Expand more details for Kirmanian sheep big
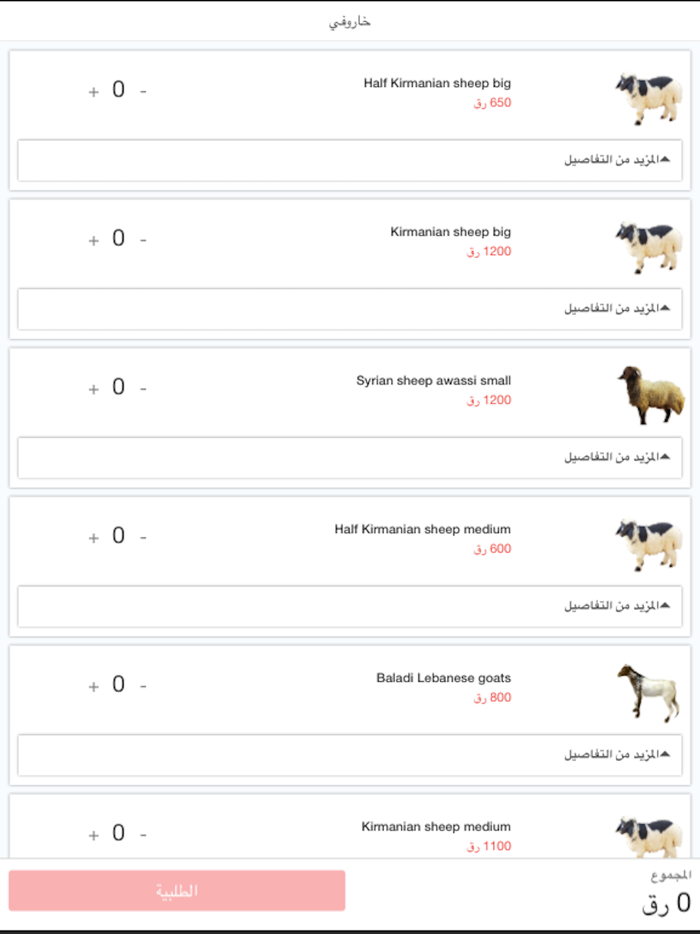The width and height of the screenshot is (700, 934). pyautogui.click(x=350, y=309)
